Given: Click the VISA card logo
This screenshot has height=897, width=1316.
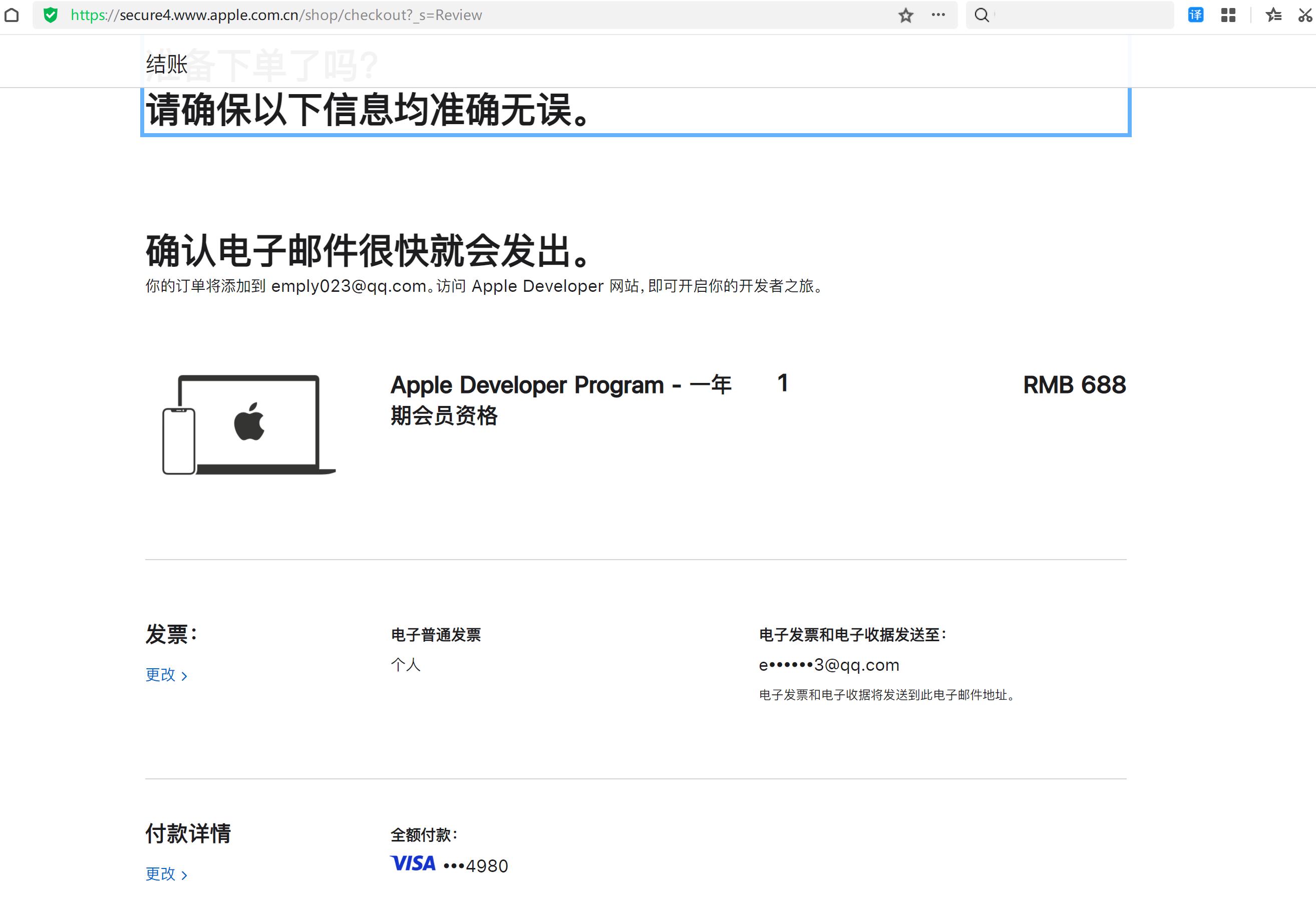Looking at the screenshot, I should coord(412,863).
